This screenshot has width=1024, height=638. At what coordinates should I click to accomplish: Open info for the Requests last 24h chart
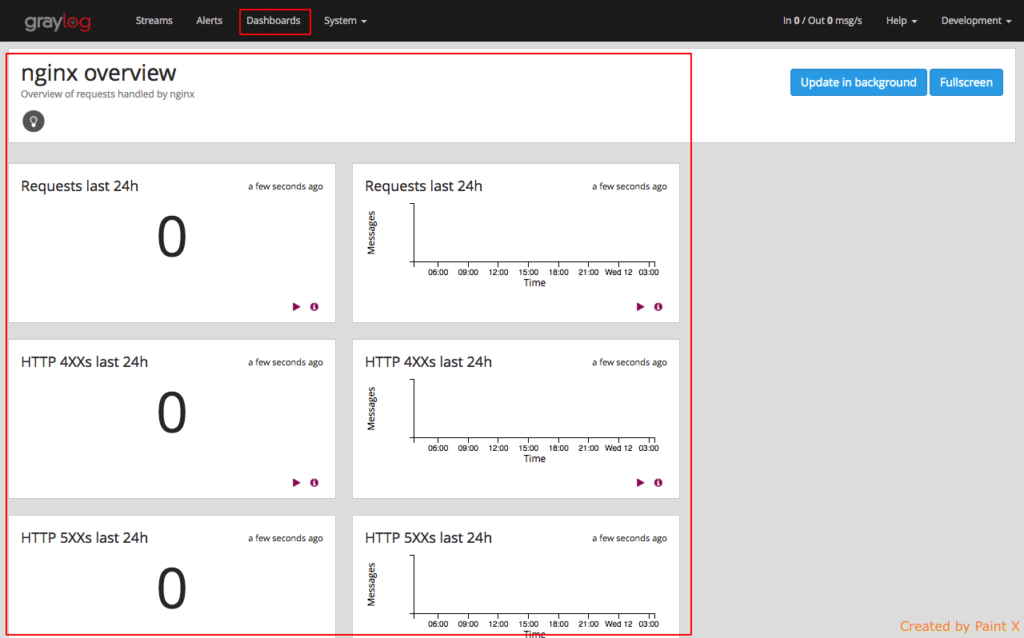pyautogui.click(x=658, y=307)
